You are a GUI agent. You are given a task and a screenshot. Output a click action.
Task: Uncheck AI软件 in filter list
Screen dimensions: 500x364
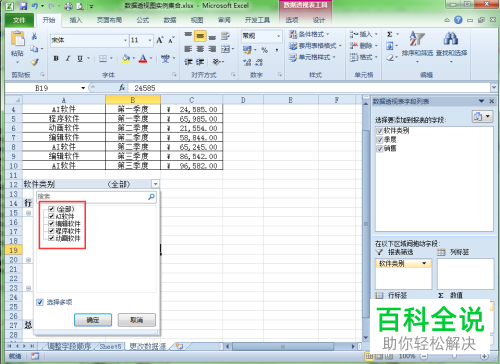[51, 216]
